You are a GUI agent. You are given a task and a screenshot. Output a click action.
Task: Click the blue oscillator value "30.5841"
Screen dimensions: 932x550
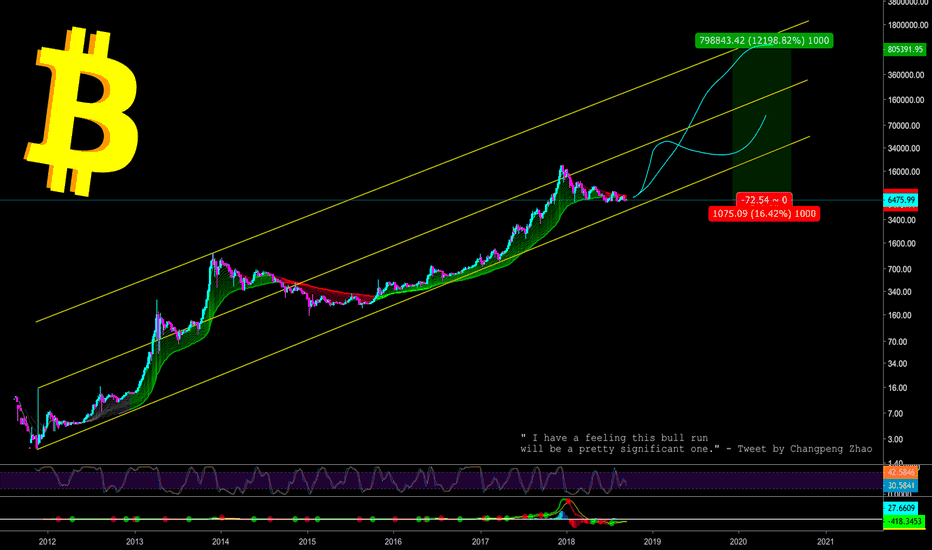901,486
